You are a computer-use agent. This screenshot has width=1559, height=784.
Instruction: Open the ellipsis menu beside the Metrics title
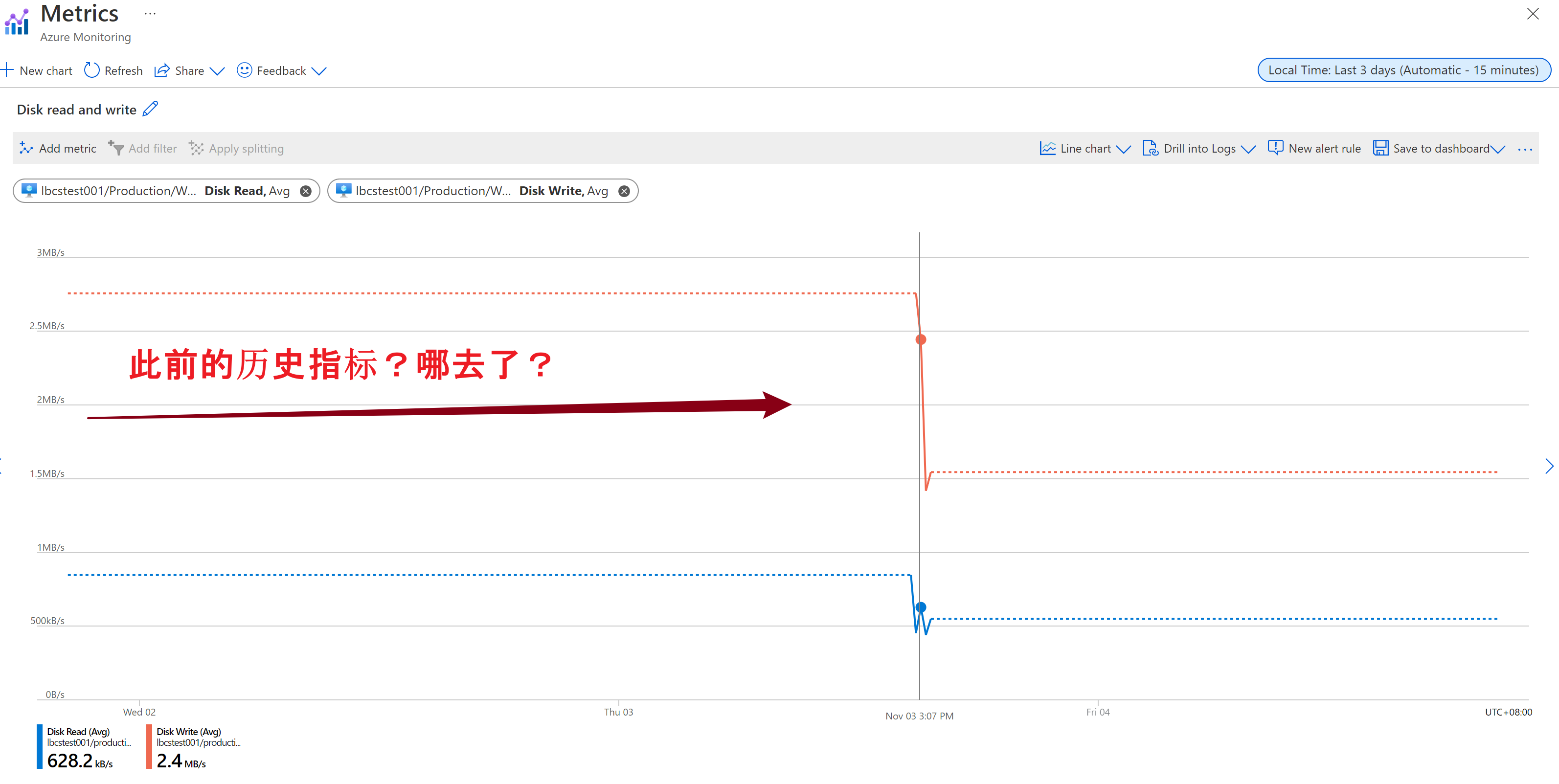(x=150, y=13)
